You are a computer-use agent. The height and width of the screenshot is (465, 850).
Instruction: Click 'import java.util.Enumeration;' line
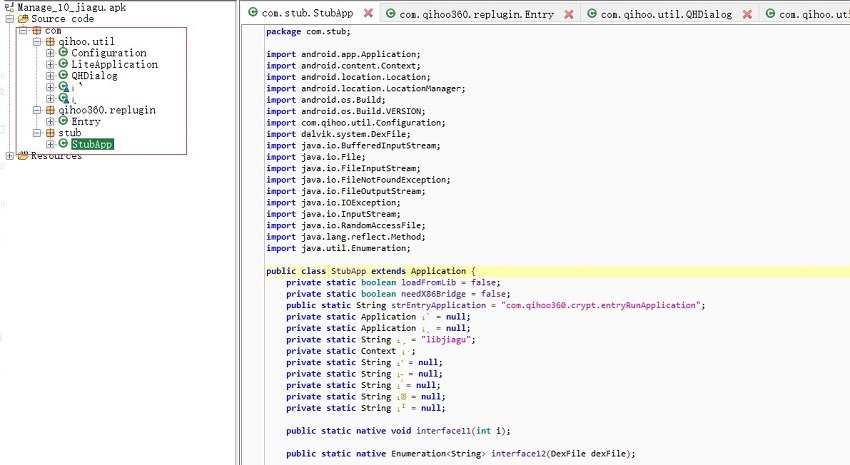pyautogui.click(x=338, y=248)
